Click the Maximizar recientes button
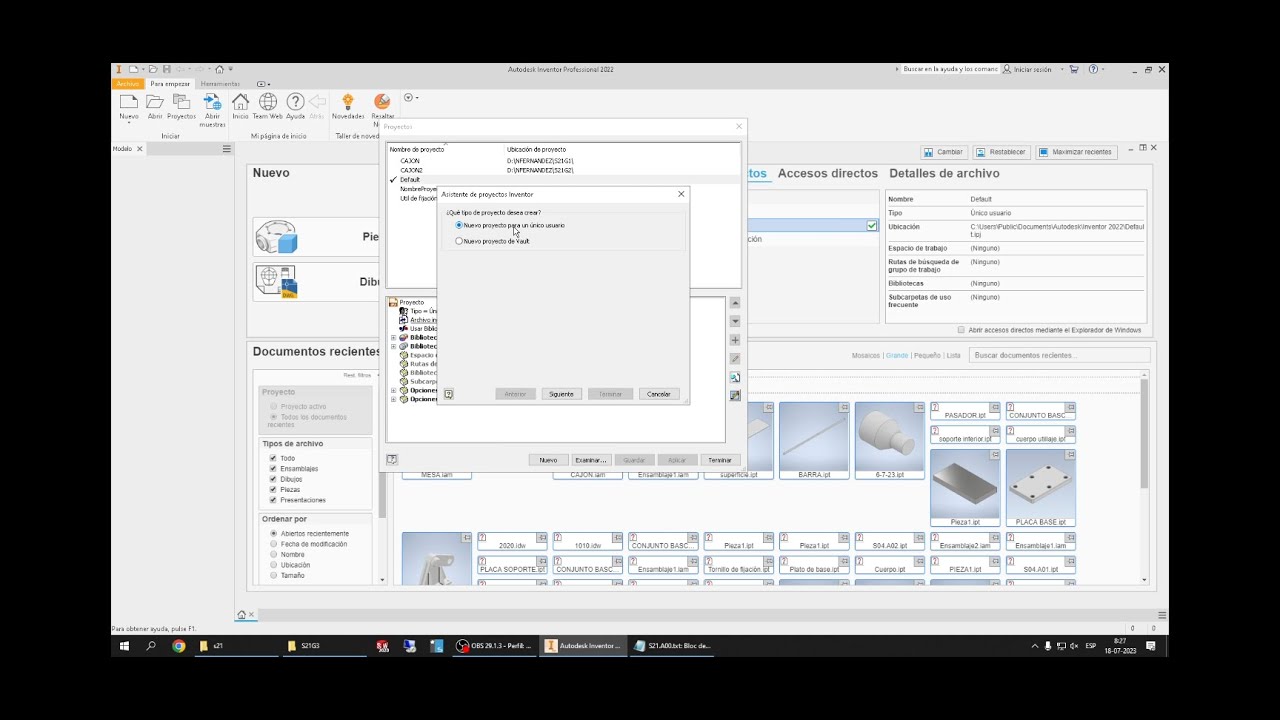 [x=1076, y=152]
